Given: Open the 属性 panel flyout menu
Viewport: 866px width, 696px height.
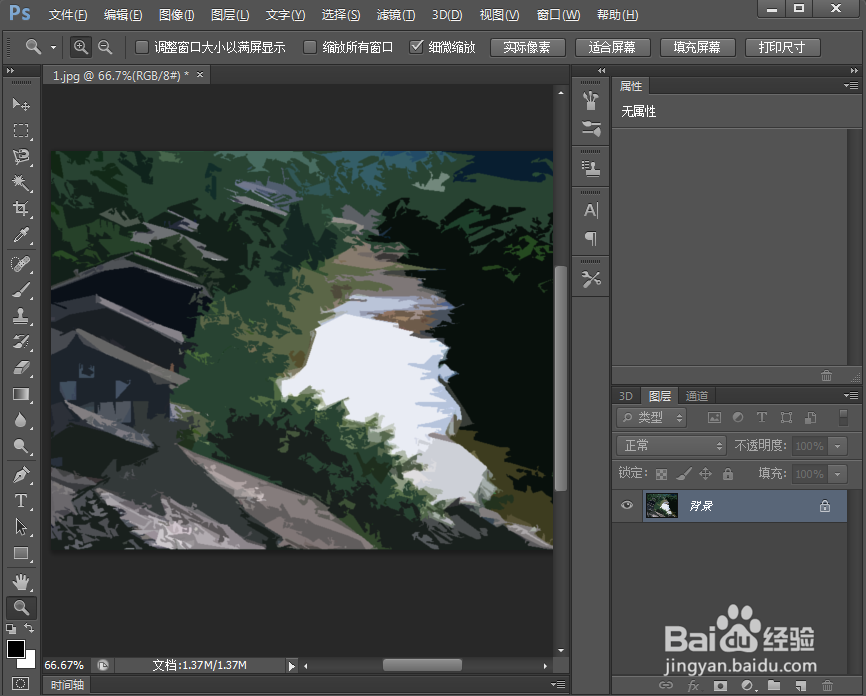Looking at the screenshot, I should coord(851,85).
